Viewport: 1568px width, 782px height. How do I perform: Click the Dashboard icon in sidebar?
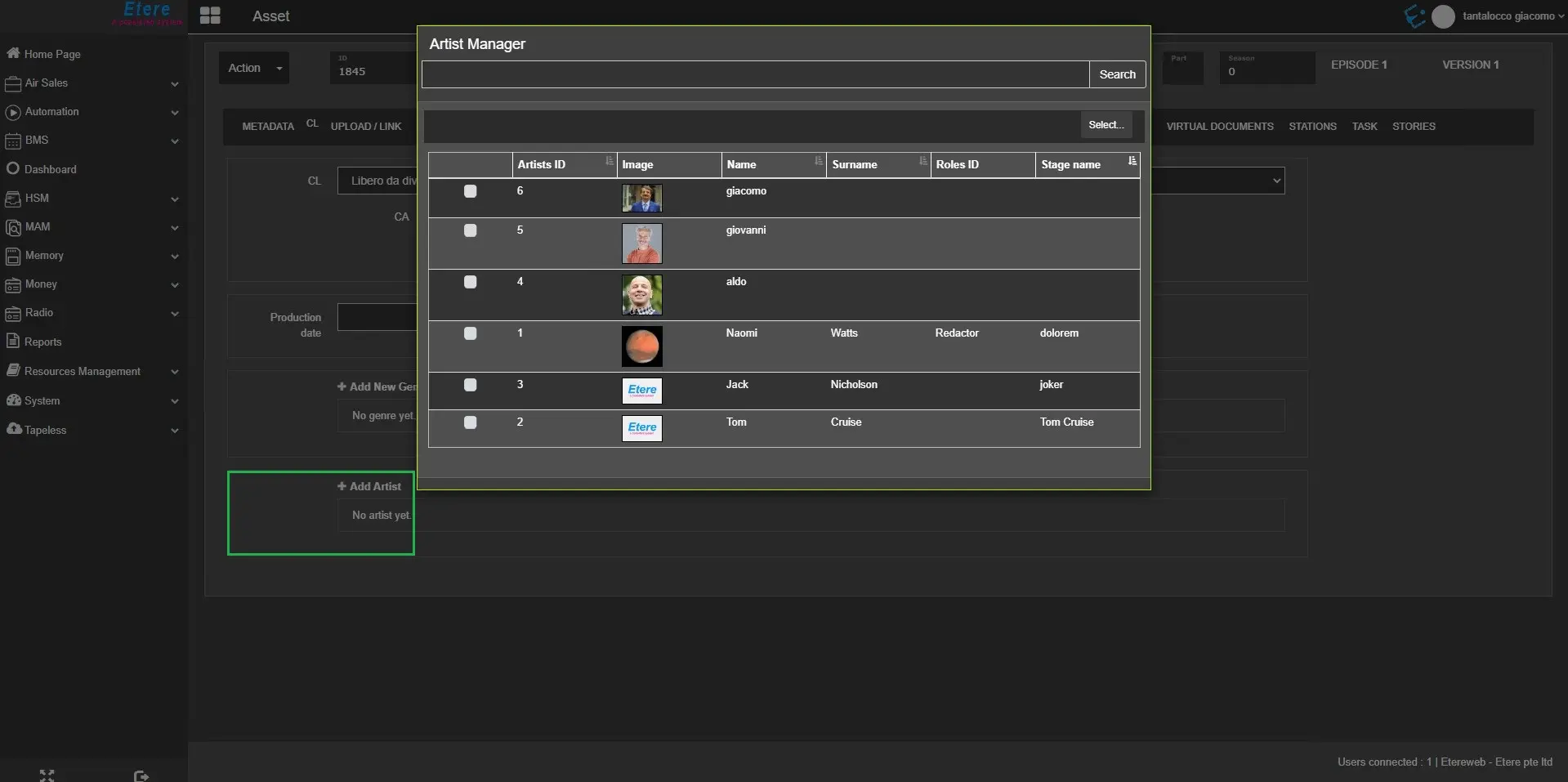13,169
